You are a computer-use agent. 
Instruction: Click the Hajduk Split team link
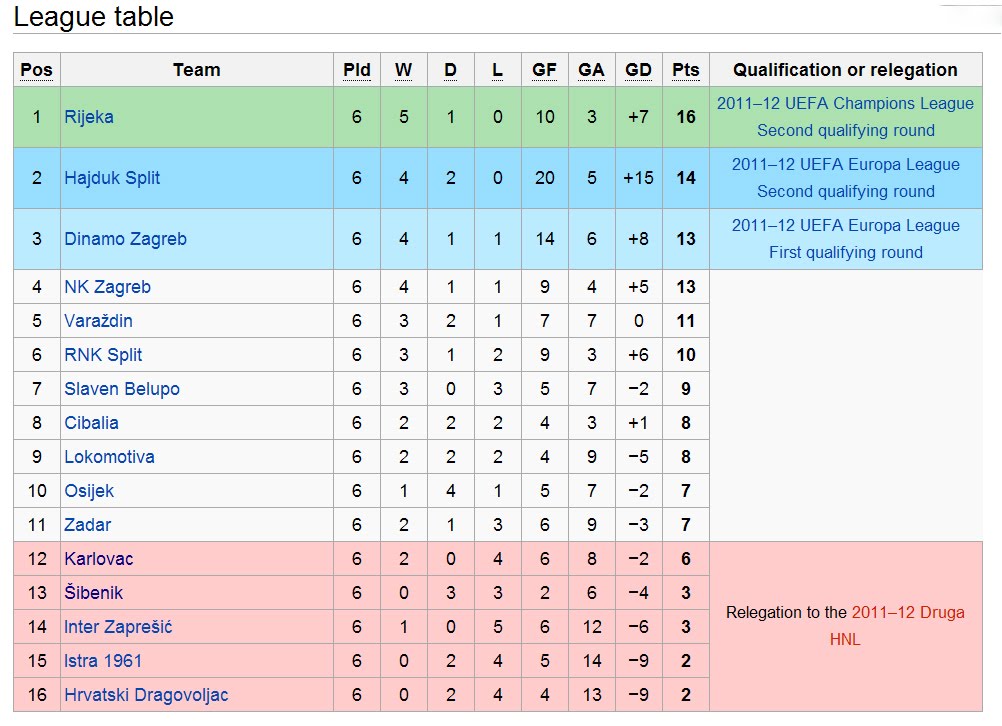click(x=112, y=178)
